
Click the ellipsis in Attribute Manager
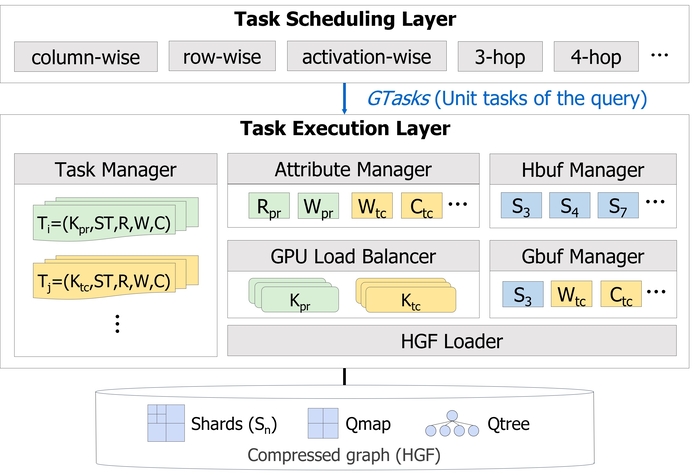coord(459,208)
